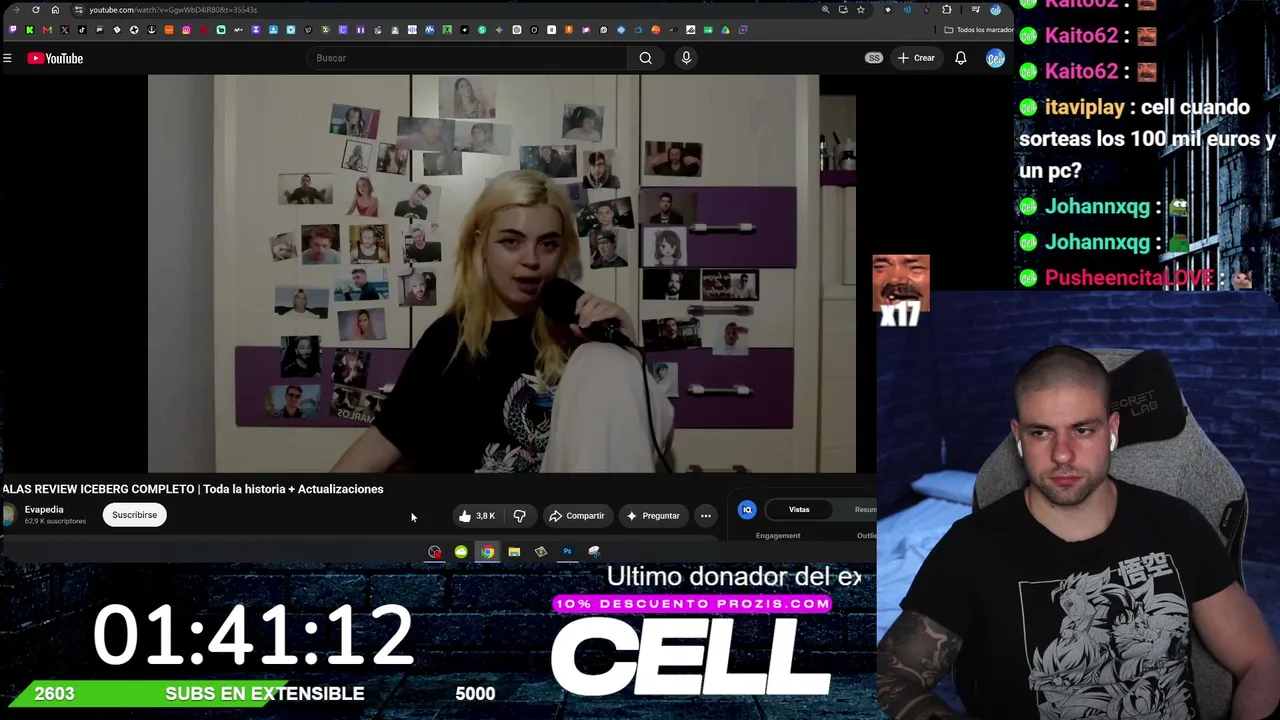Open the TikTok bookmark
Image resolution: width=1280 pixels, height=720 pixels.
(x=82, y=30)
